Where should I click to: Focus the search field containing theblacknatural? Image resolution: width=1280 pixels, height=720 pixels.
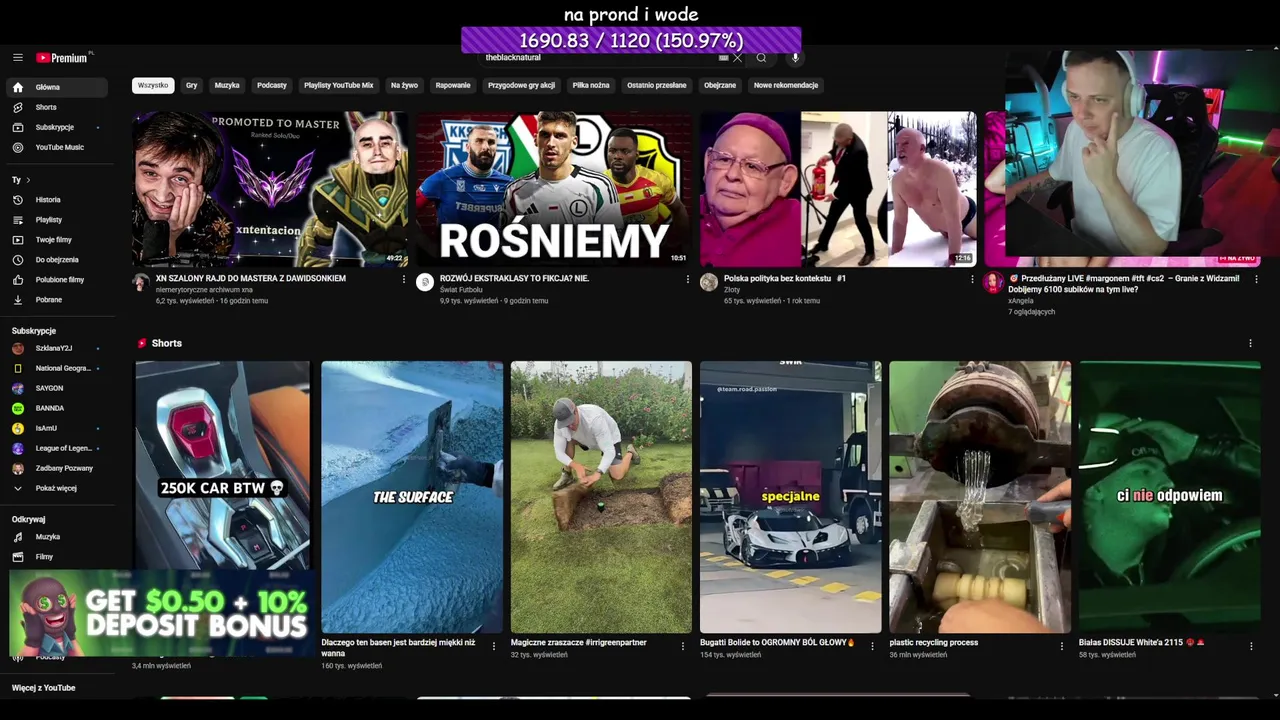point(600,58)
